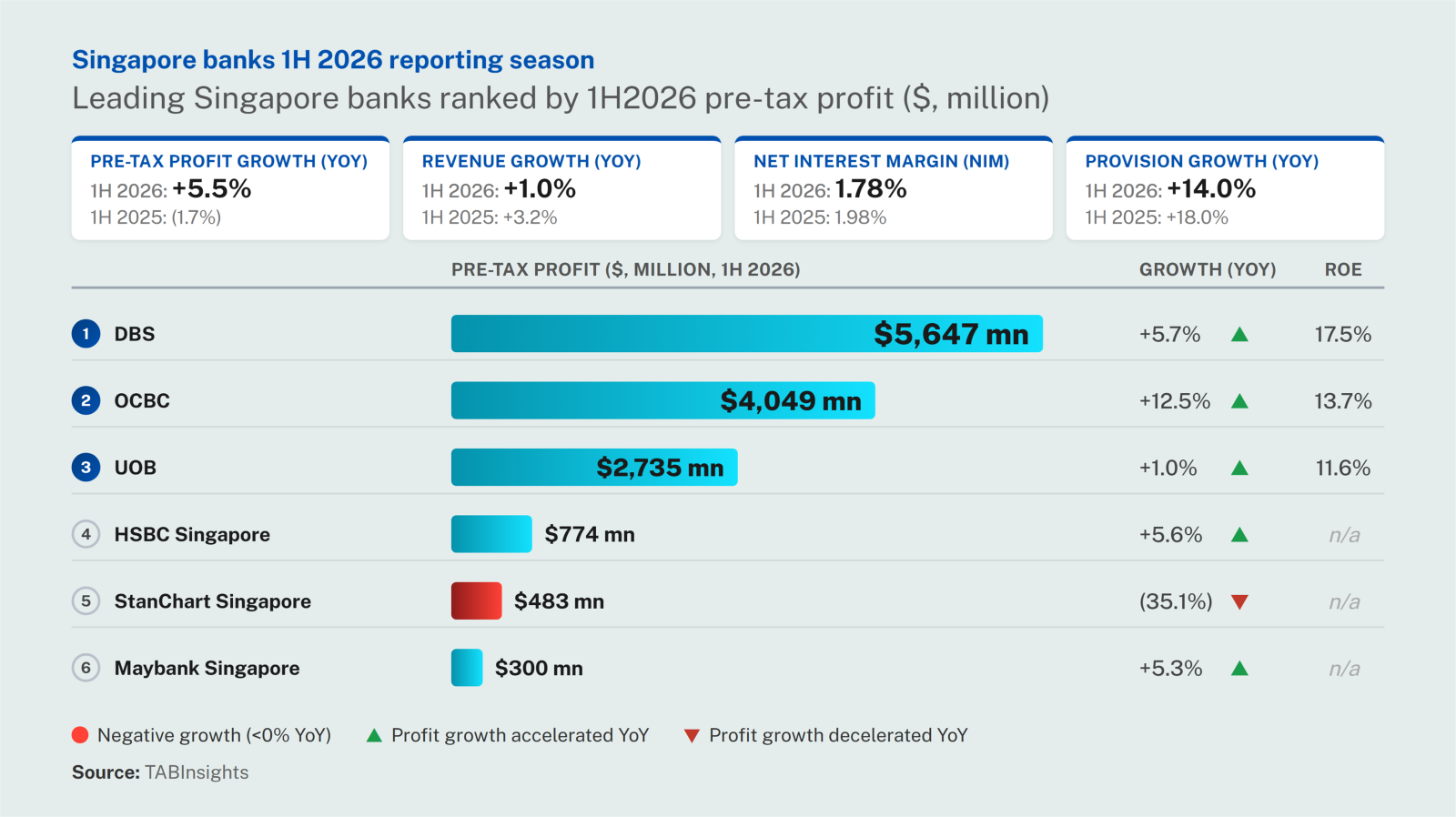Click the red triangle legend marker for decelerated growth
This screenshot has width=1456, height=817.
(692, 736)
